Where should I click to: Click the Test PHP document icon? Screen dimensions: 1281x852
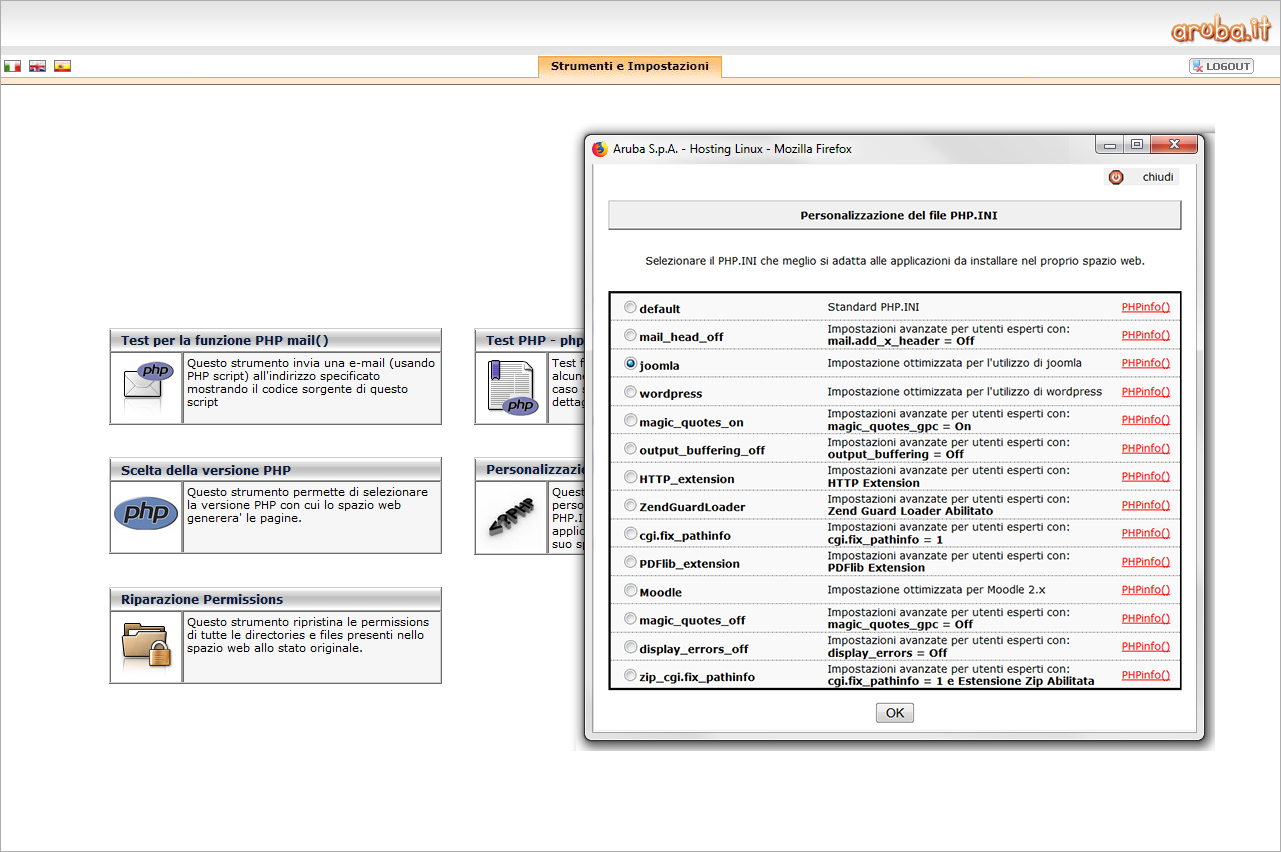pos(511,387)
